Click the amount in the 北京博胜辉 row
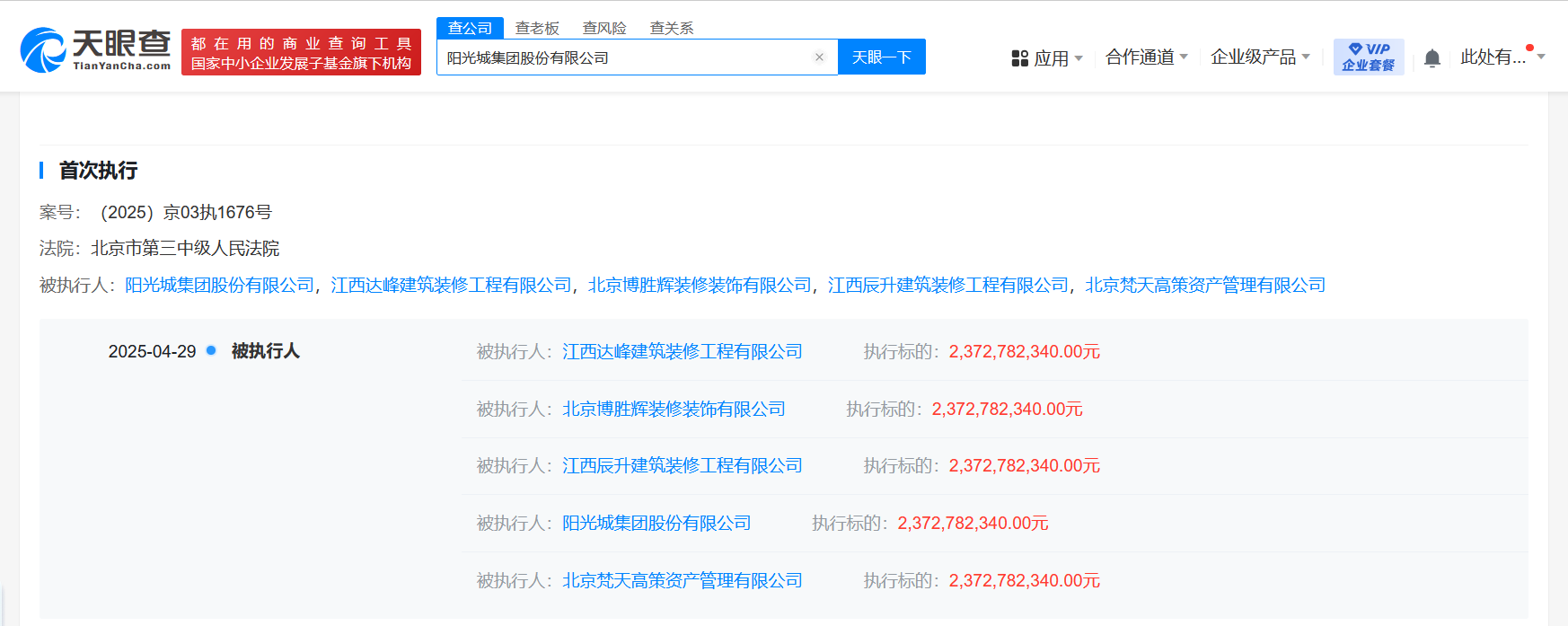1568x626 pixels. coord(1008,409)
